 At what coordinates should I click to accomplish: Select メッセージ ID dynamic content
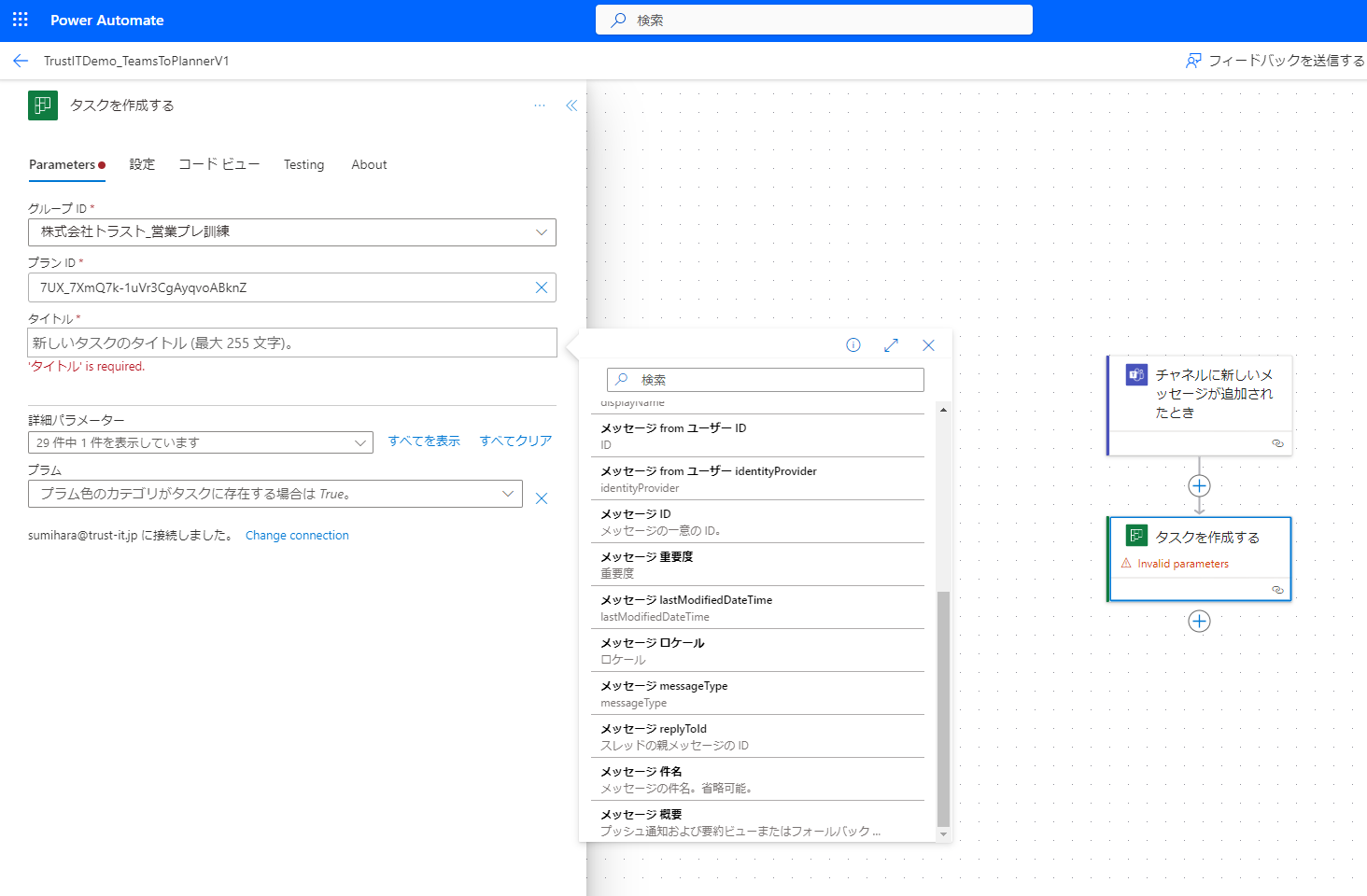click(757, 522)
